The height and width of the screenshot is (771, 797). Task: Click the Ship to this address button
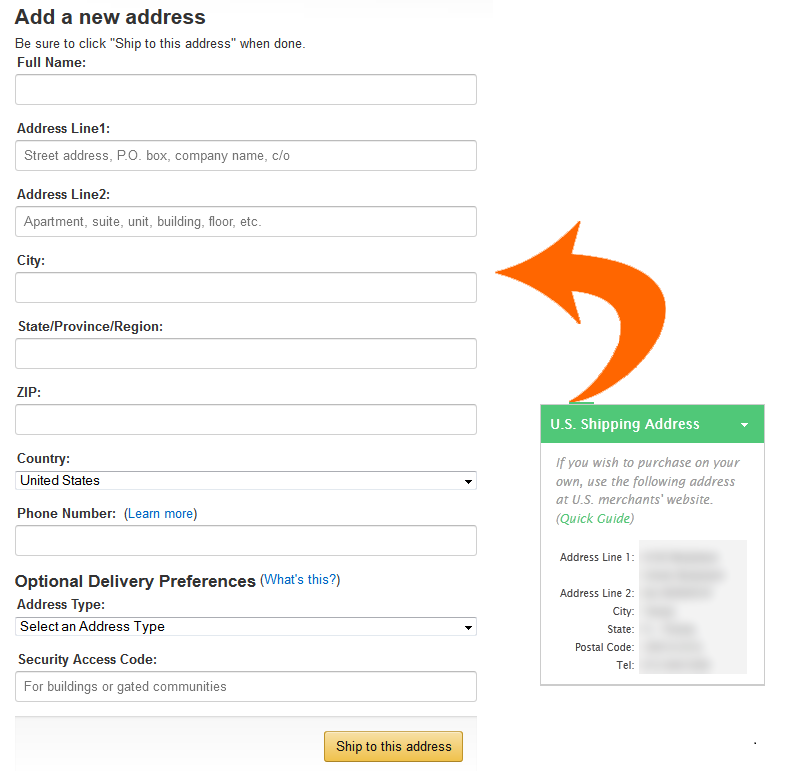(393, 746)
